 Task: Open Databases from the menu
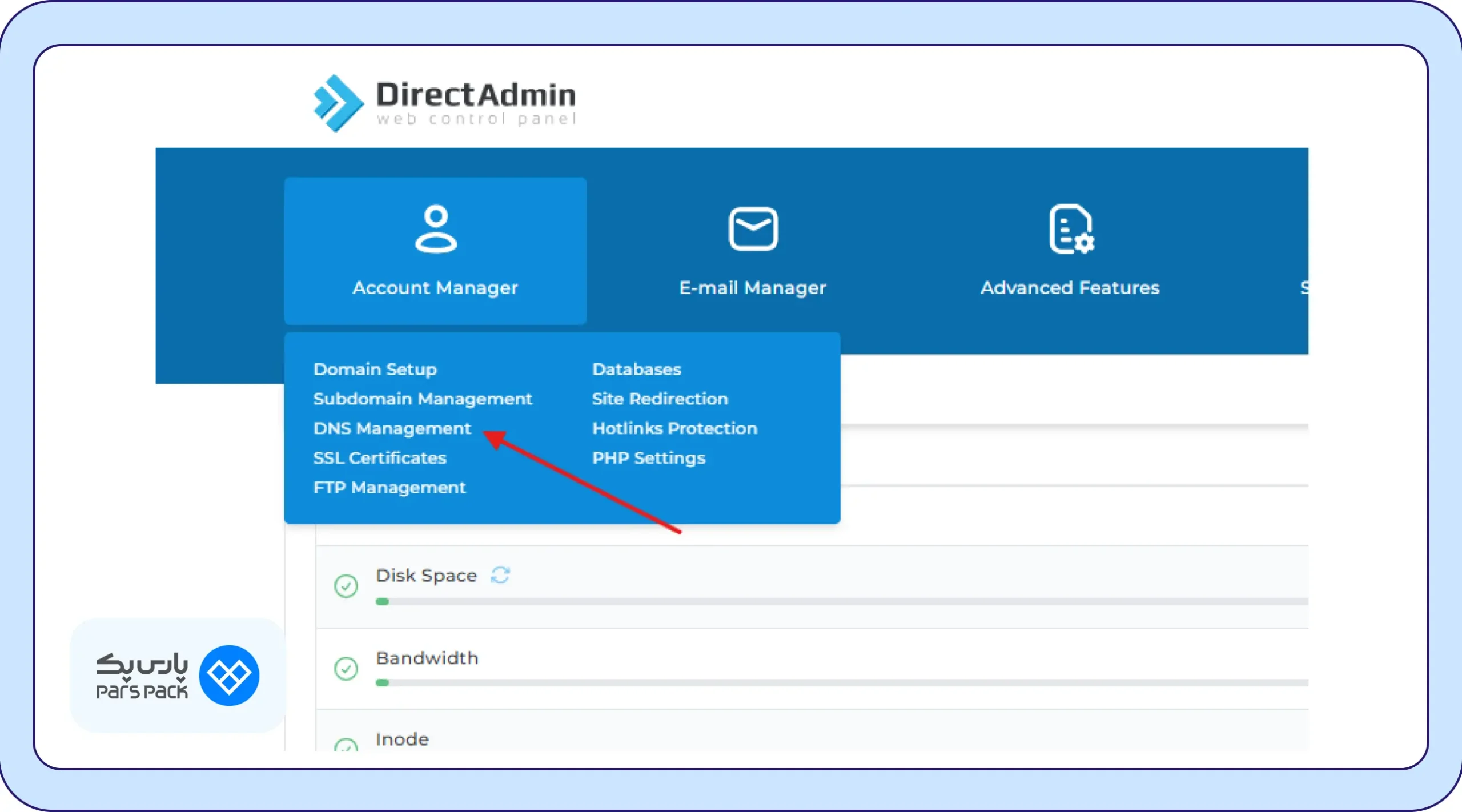point(637,369)
